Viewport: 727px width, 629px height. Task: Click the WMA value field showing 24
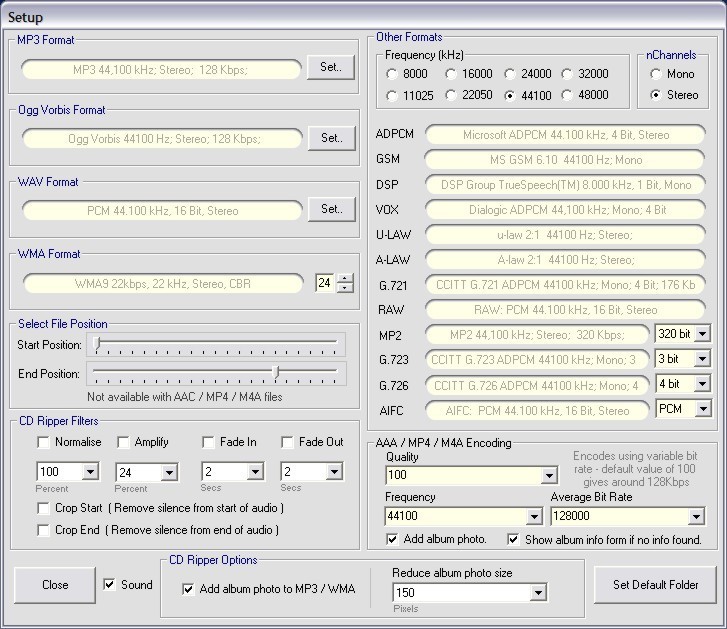tap(325, 283)
